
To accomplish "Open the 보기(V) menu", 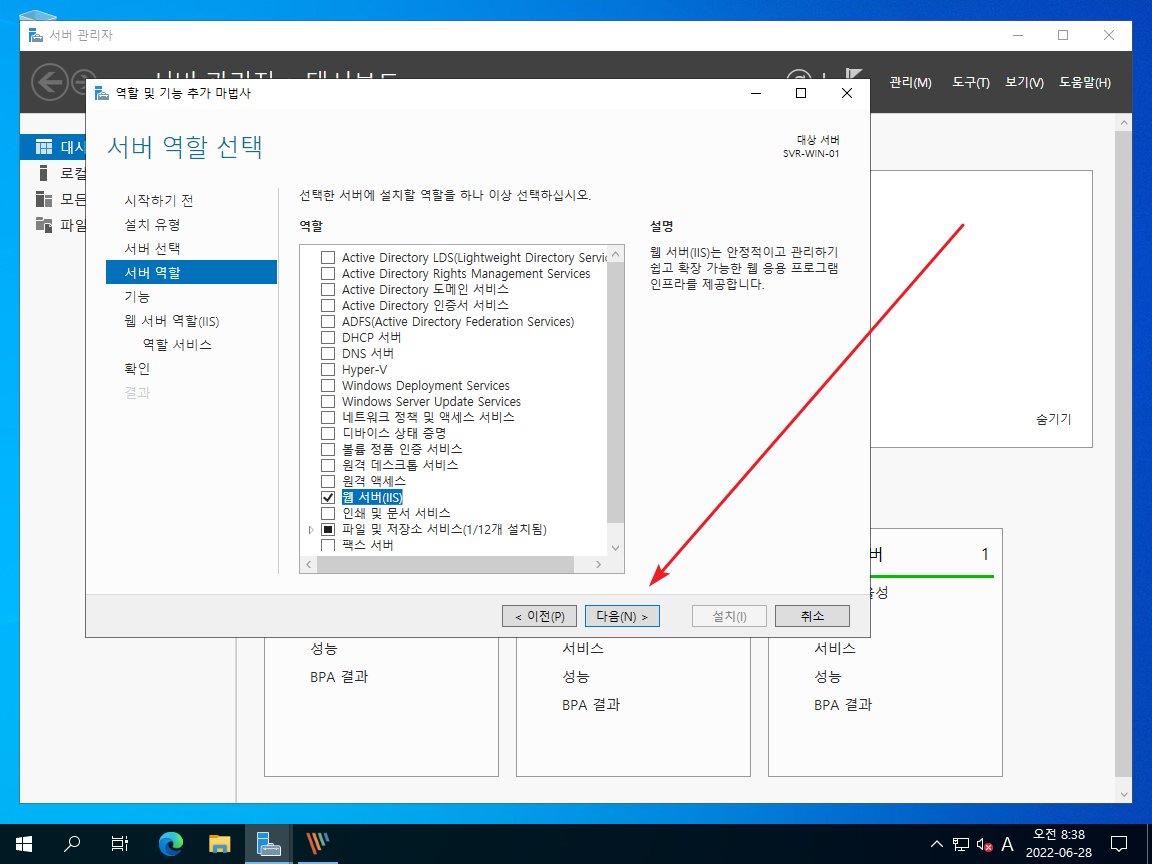I will pos(1024,82).
